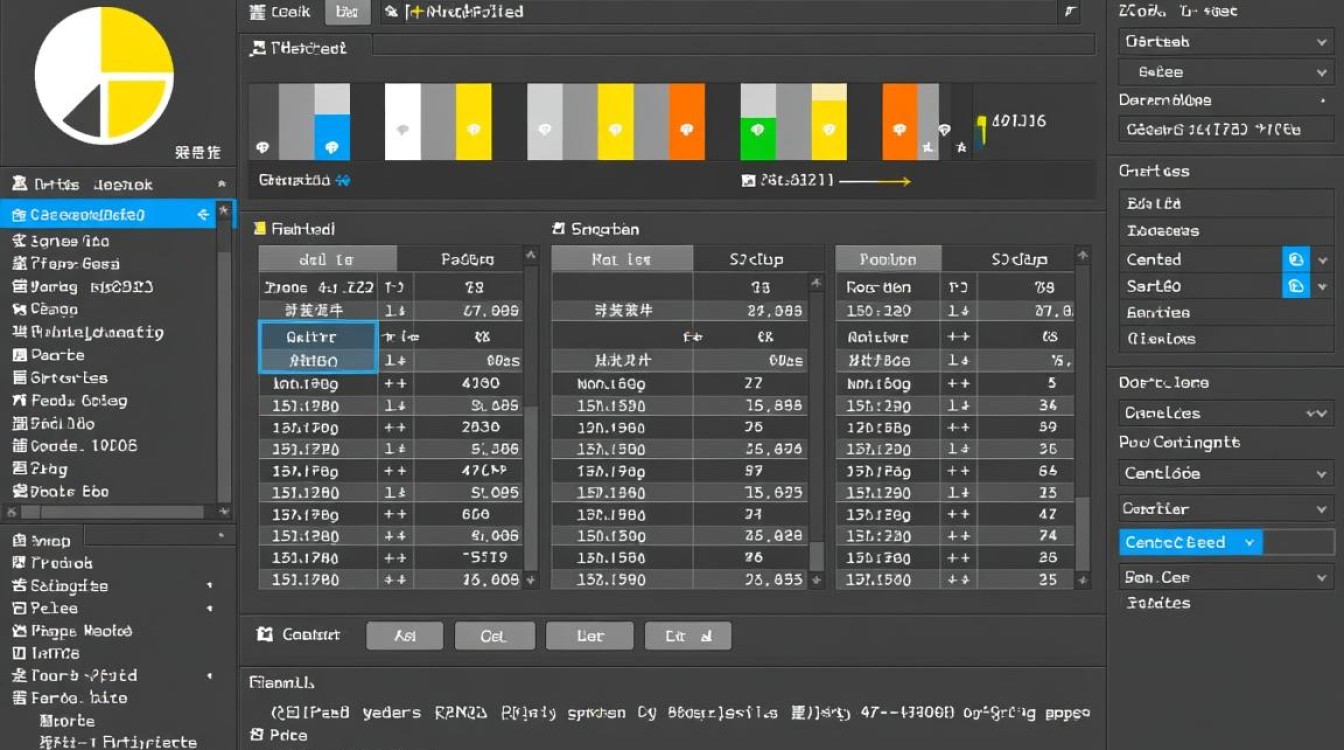Viewport: 1344px width, 750px height.
Task: Open the Cartesb dropdown at top right
Action: [1225, 42]
